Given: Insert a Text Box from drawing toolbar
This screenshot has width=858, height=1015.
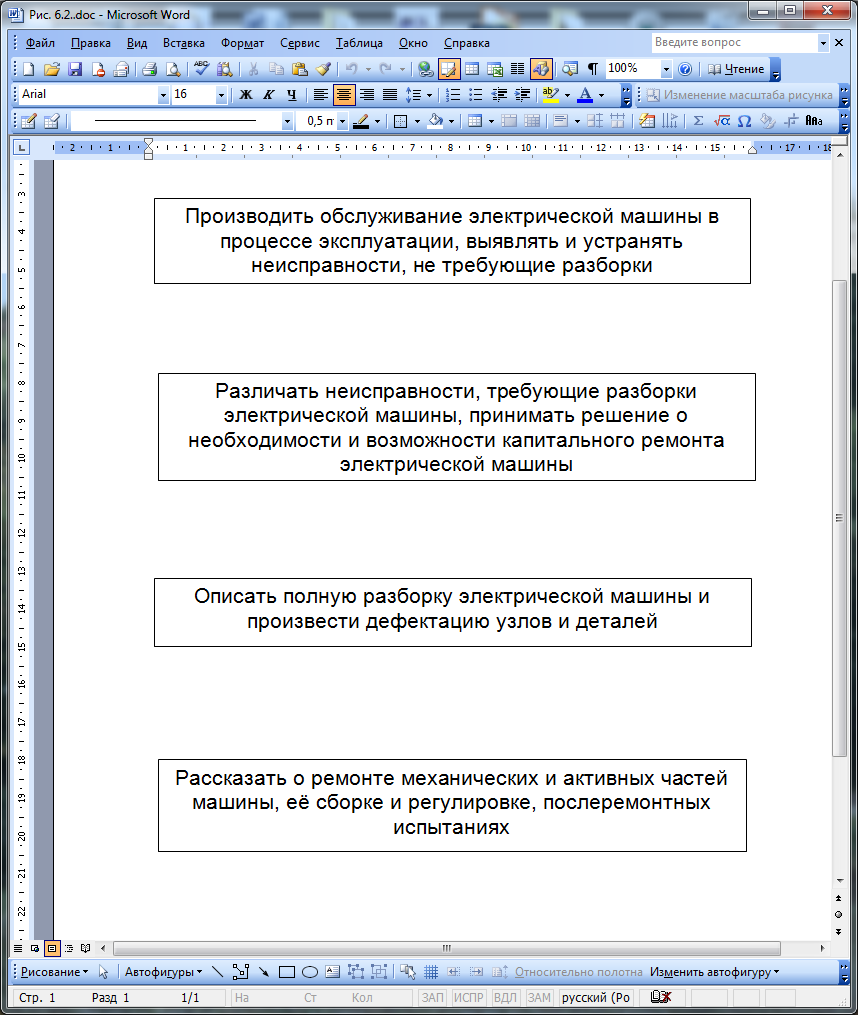Looking at the screenshot, I should pos(332,972).
